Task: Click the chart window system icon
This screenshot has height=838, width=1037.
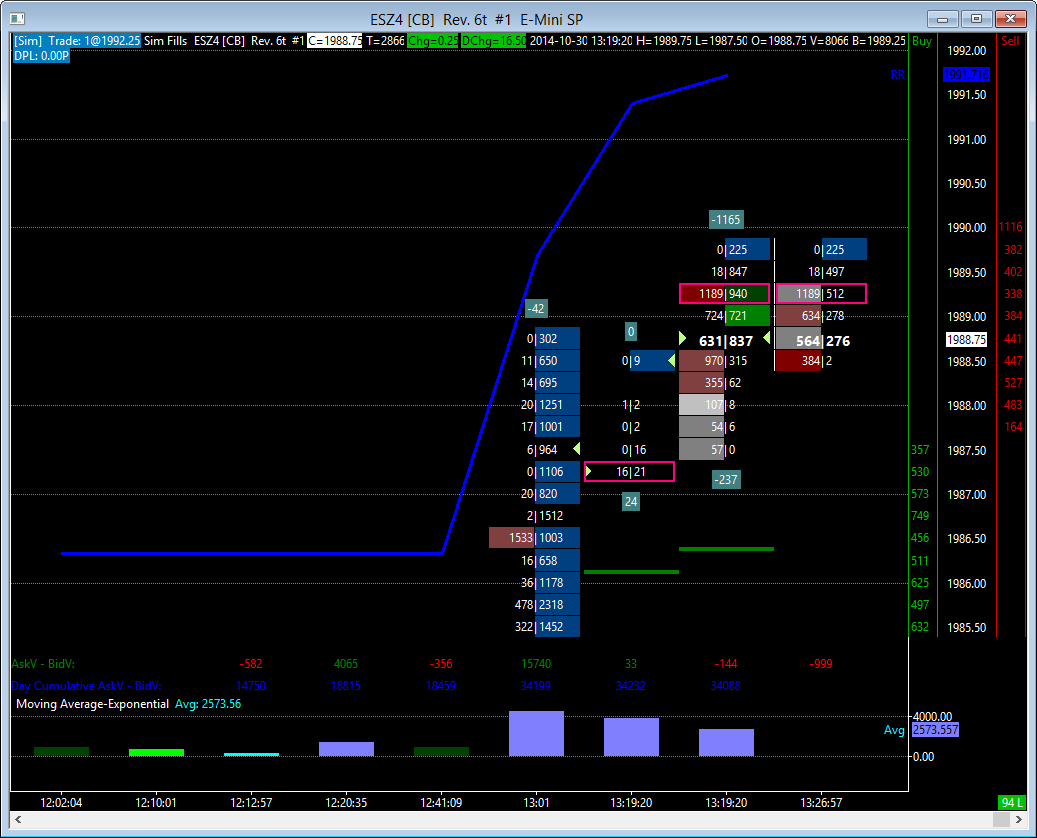Action: pyautogui.click(x=18, y=19)
